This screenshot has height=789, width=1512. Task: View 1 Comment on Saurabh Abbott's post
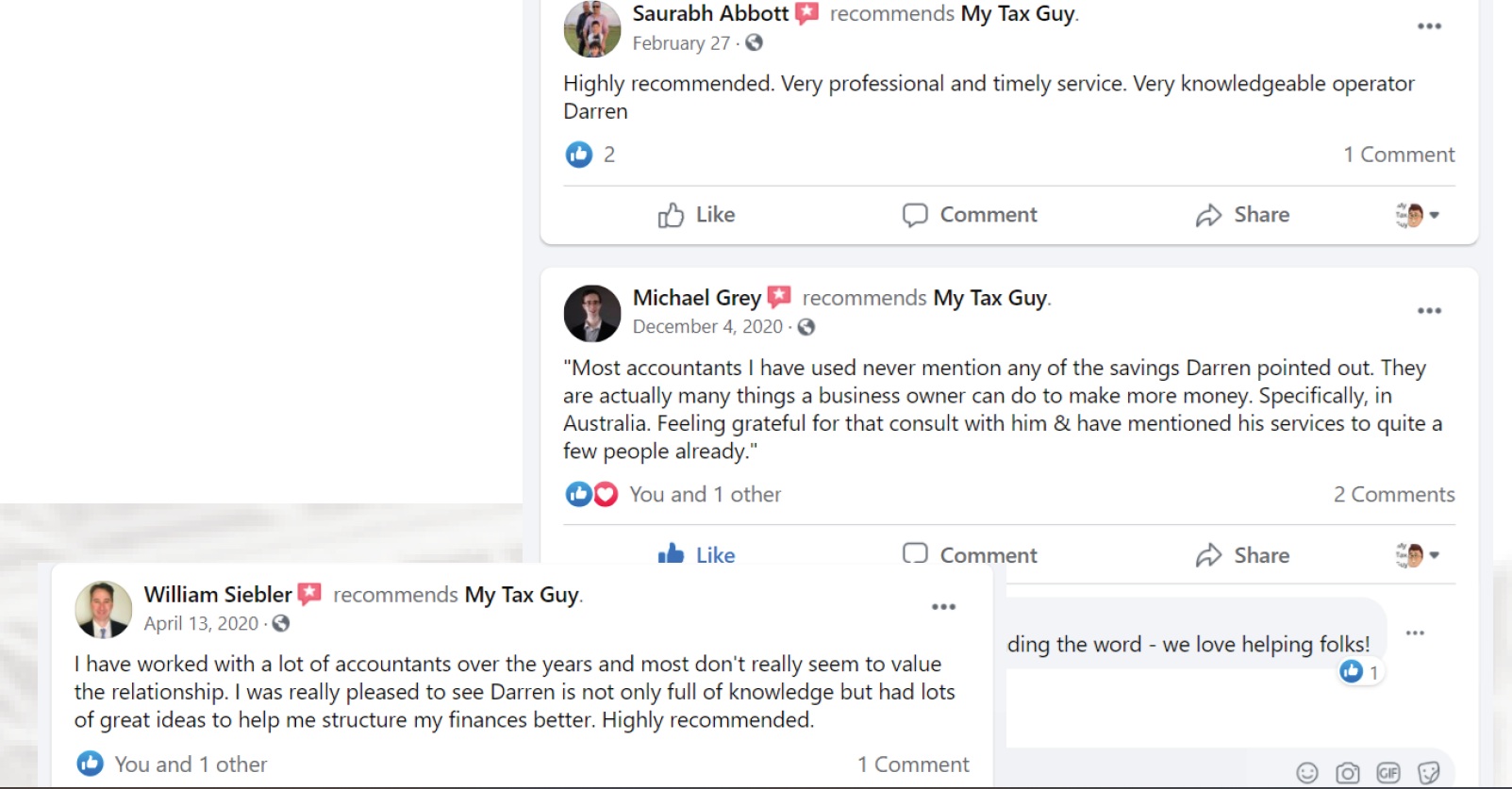tap(1399, 155)
